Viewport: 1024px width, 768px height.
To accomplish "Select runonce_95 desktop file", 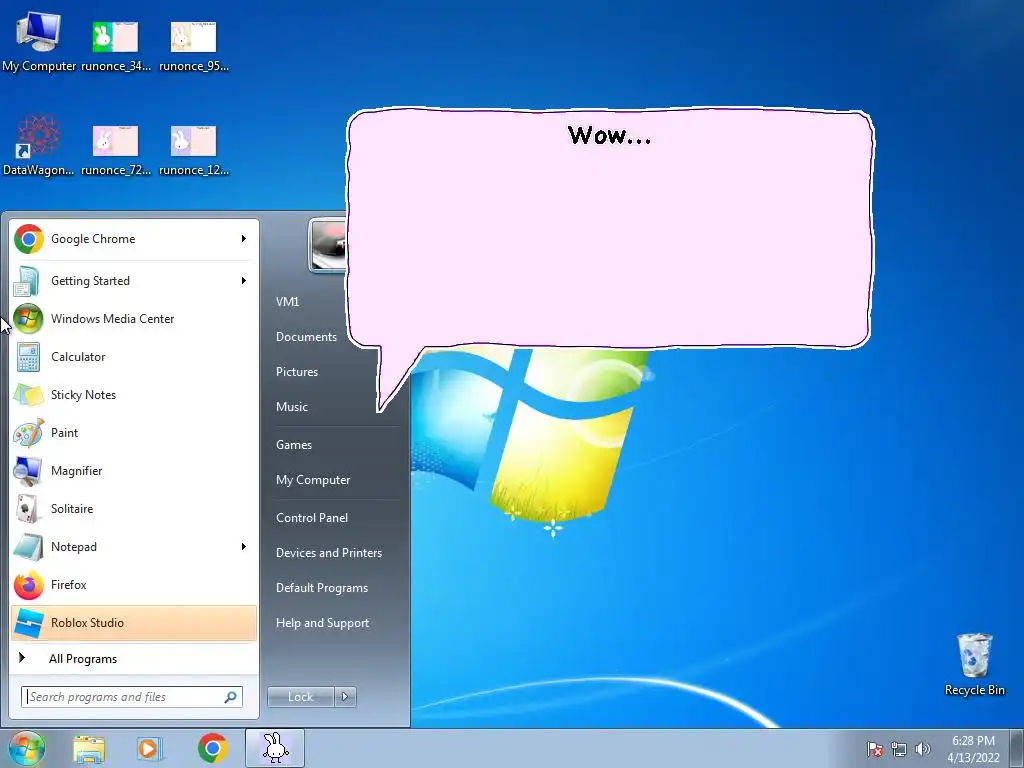I will tap(194, 46).
